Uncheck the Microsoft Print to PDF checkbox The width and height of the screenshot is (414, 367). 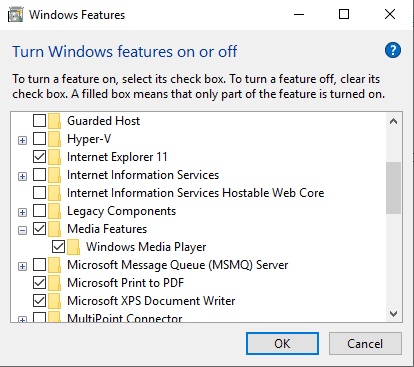(39, 283)
